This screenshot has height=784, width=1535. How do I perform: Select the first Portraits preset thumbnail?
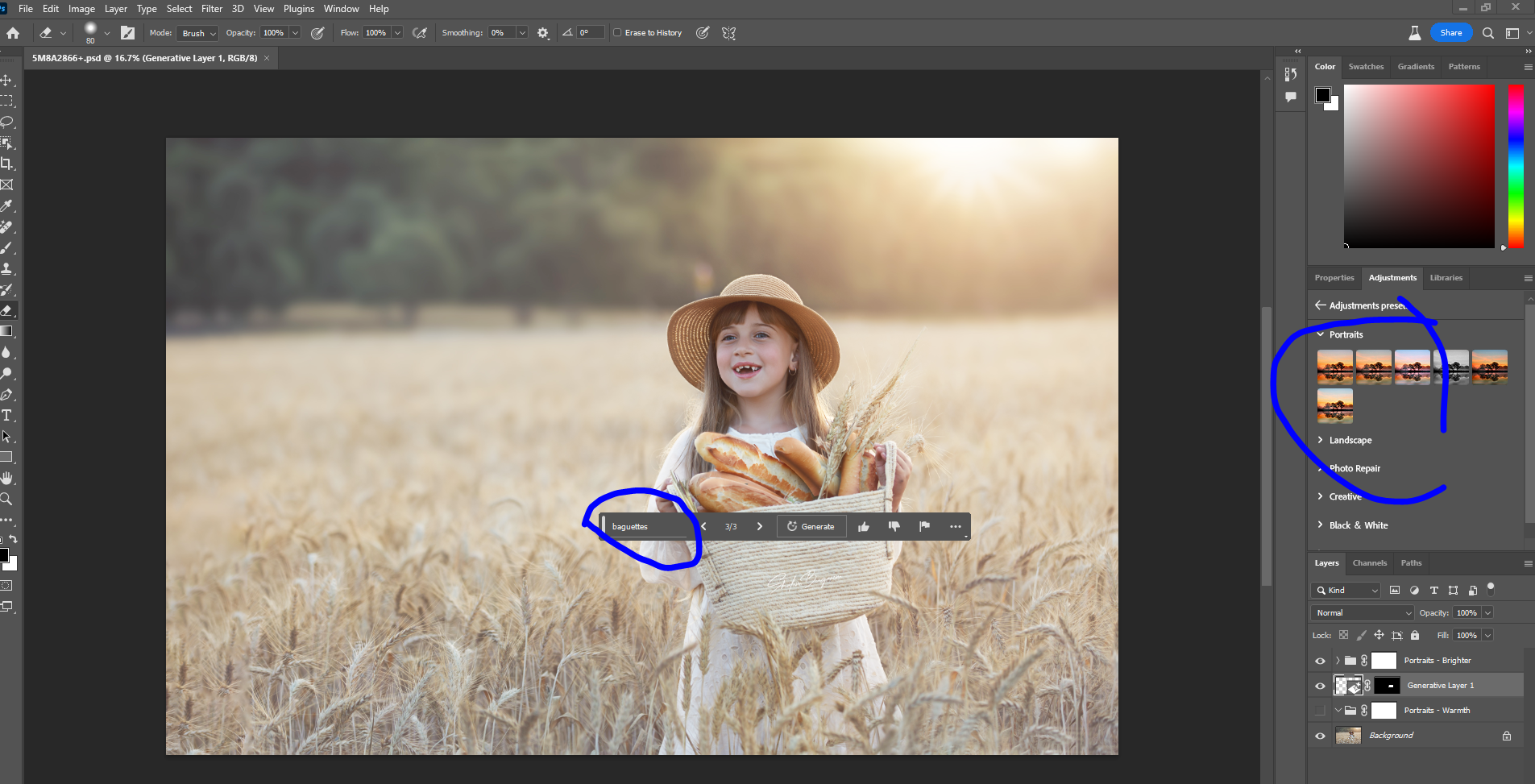coord(1335,367)
